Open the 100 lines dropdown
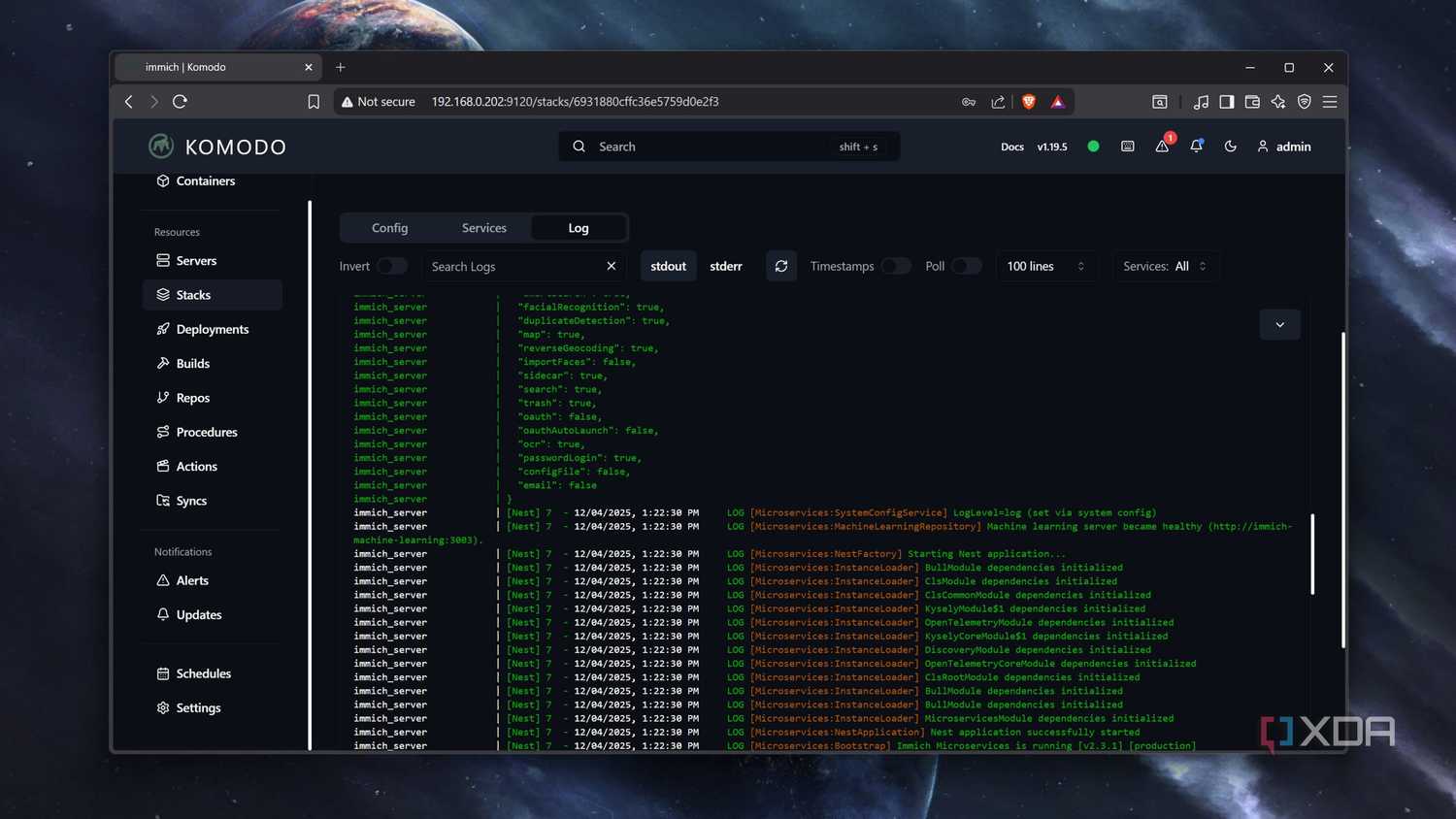The height and width of the screenshot is (819, 1456). click(x=1046, y=266)
